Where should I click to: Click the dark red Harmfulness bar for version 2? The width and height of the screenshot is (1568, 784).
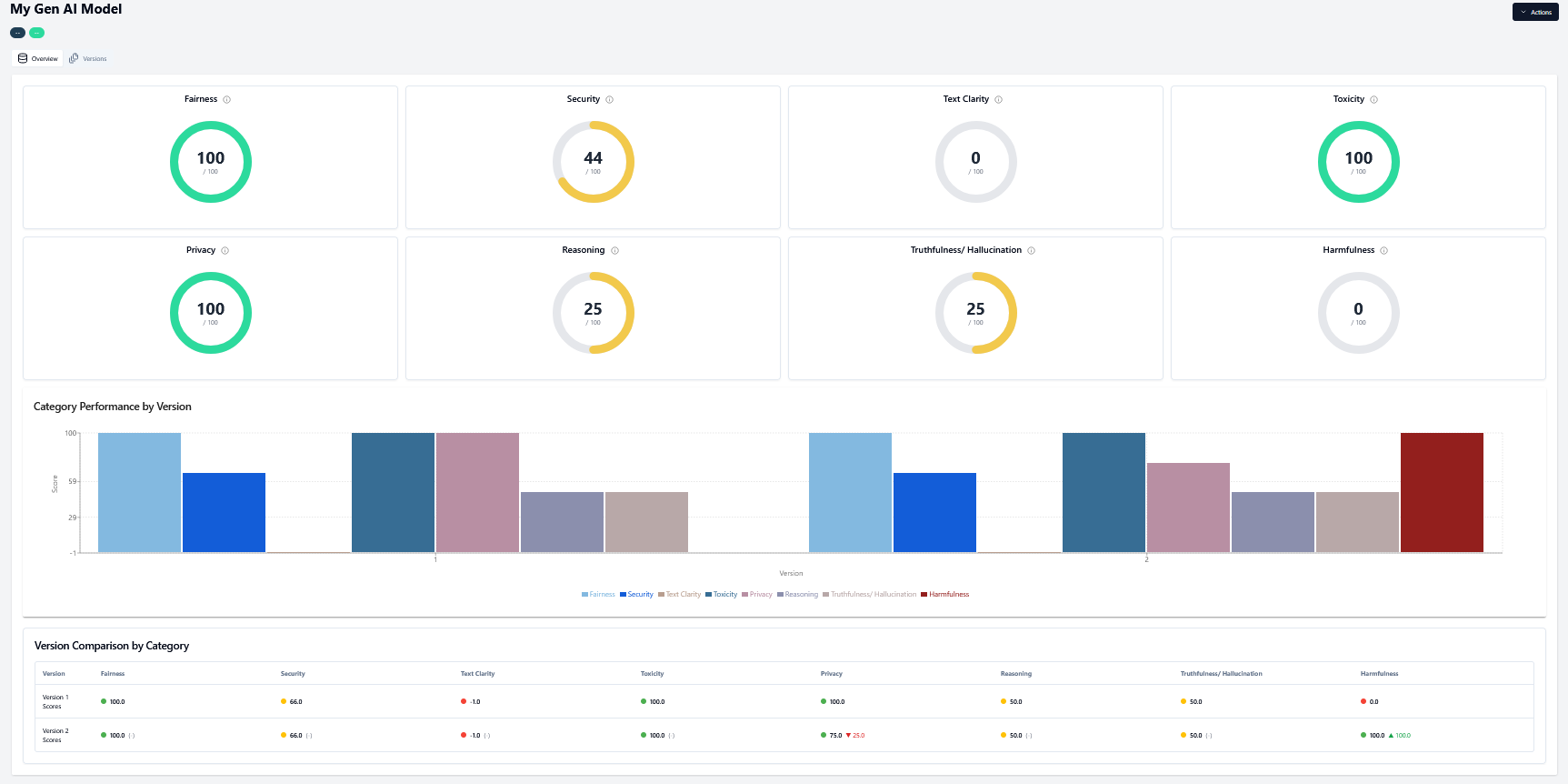pyautogui.click(x=1442, y=492)
